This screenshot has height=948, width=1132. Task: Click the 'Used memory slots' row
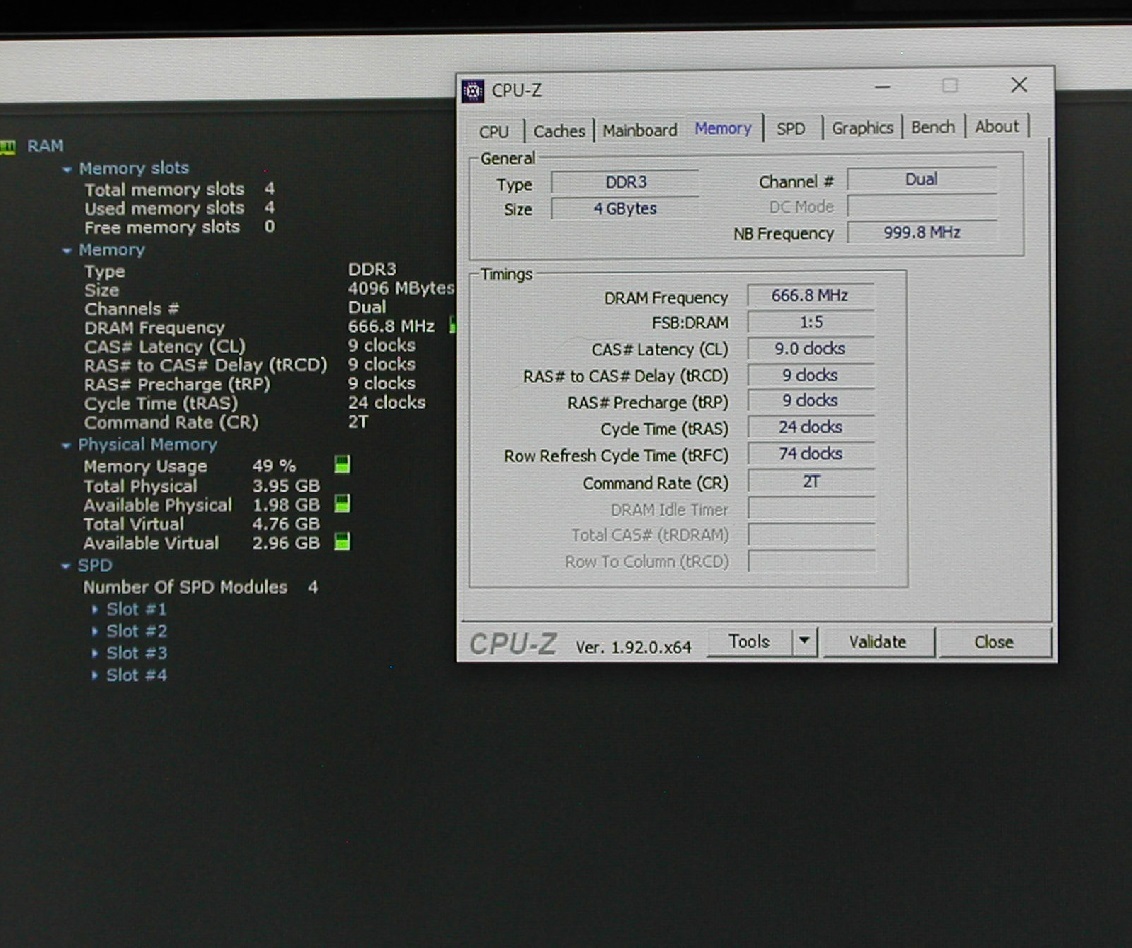[x=179, y=209]
